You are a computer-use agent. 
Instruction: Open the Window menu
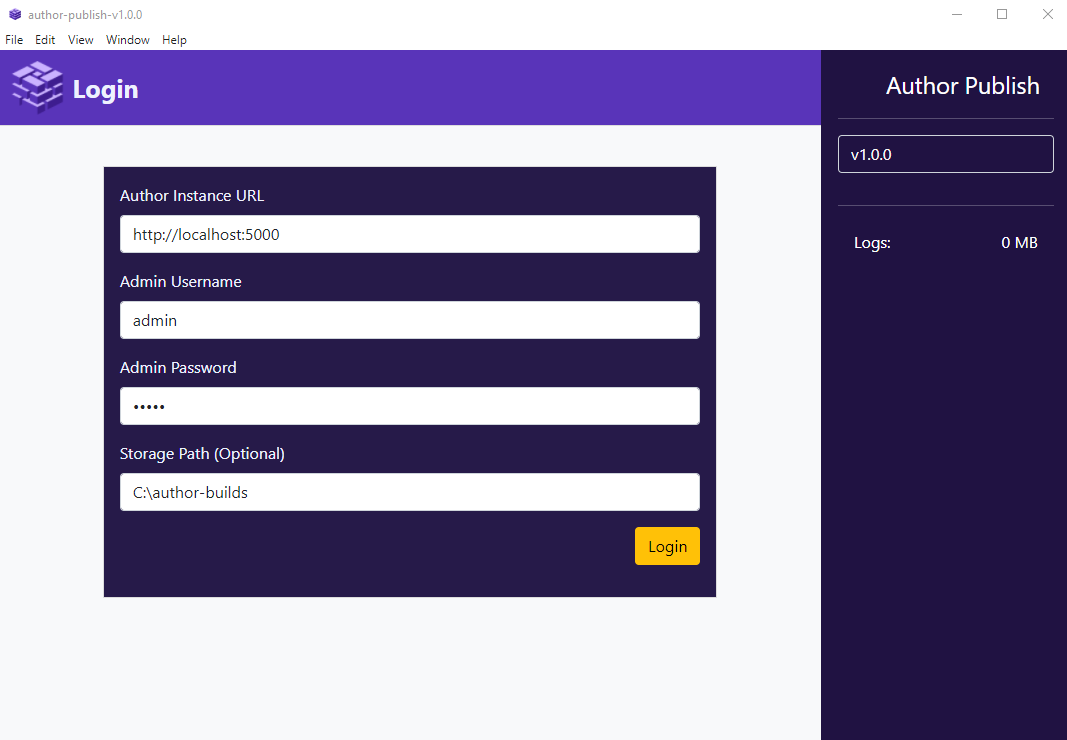(127, 40)
